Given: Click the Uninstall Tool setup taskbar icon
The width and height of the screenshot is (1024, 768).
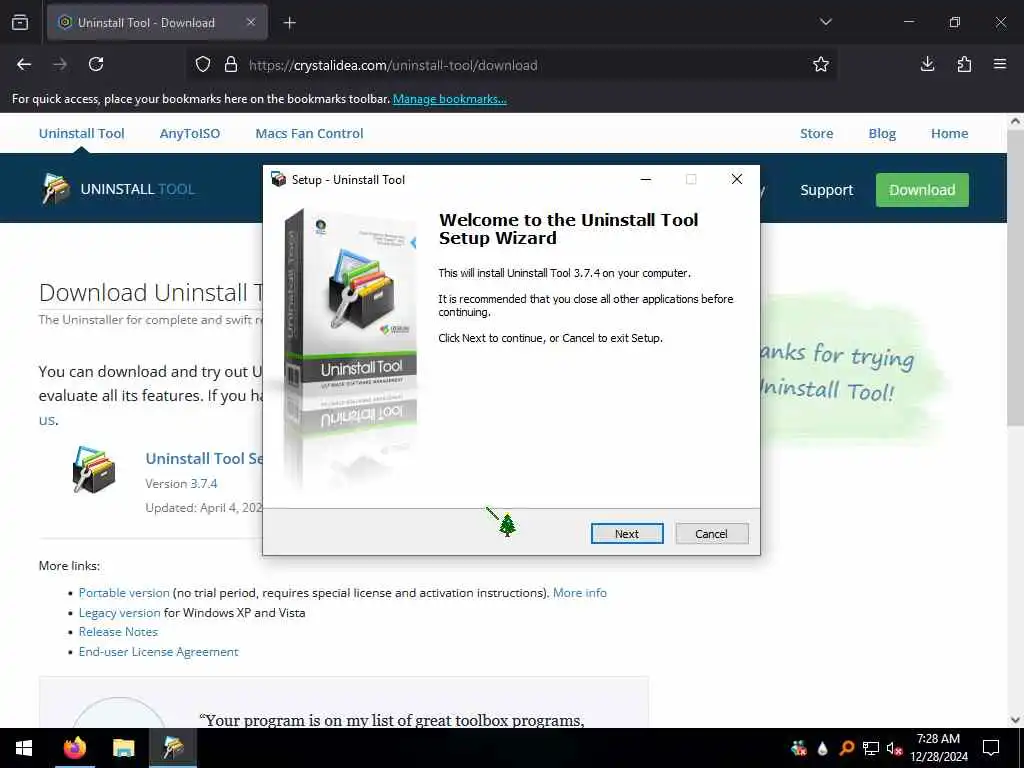Looking at the screenshot, I should pyautogui.click(x=173, y=748).
